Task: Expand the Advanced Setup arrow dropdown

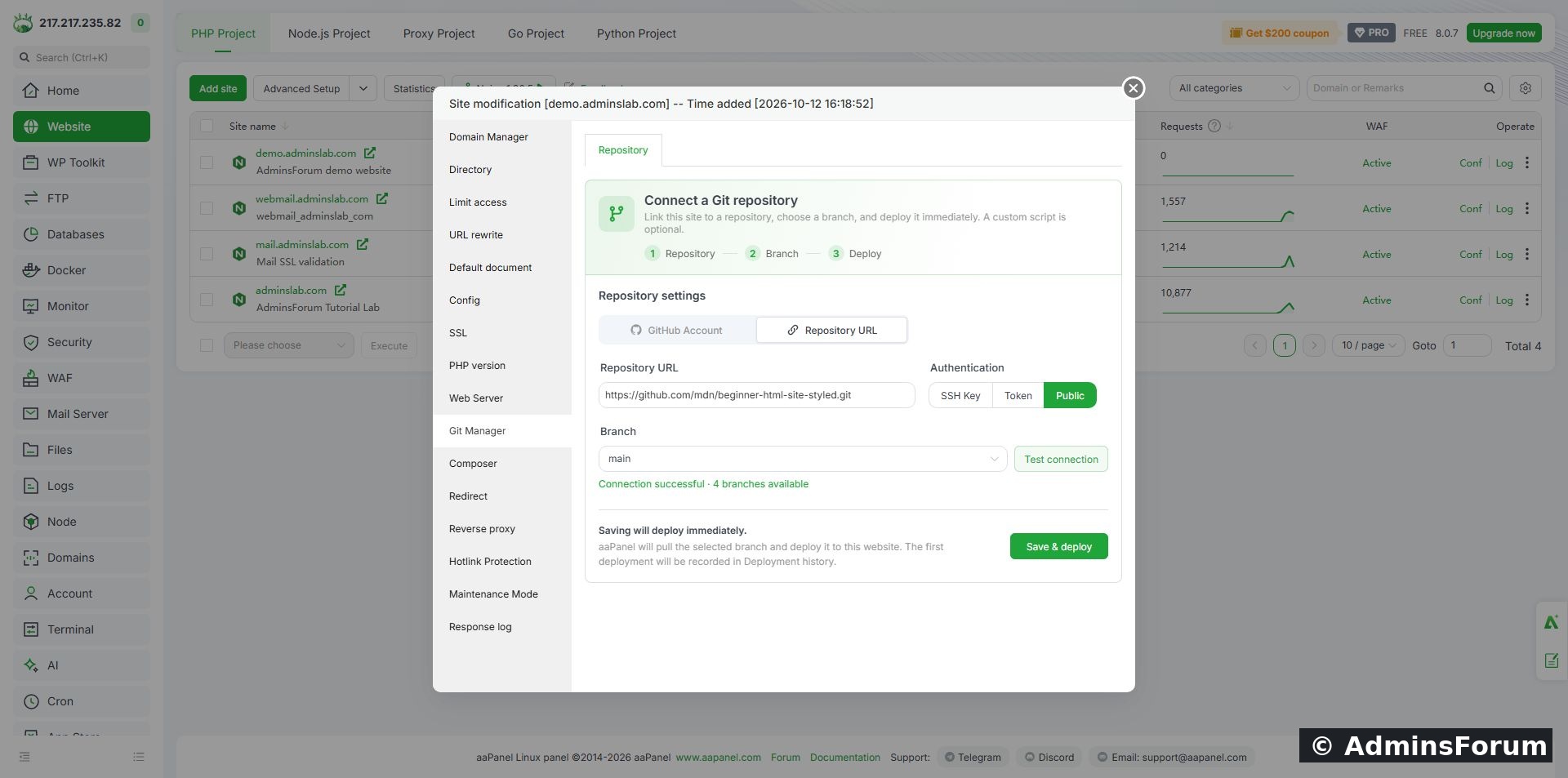Action: pyautogui.click(x=363, y=88)
